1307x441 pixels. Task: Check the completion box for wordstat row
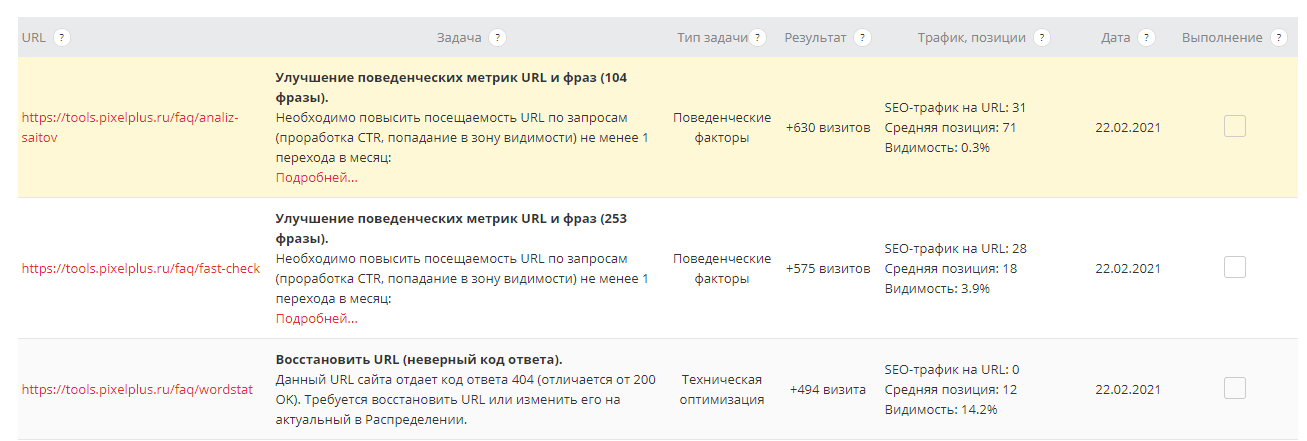pos(1235,388)
